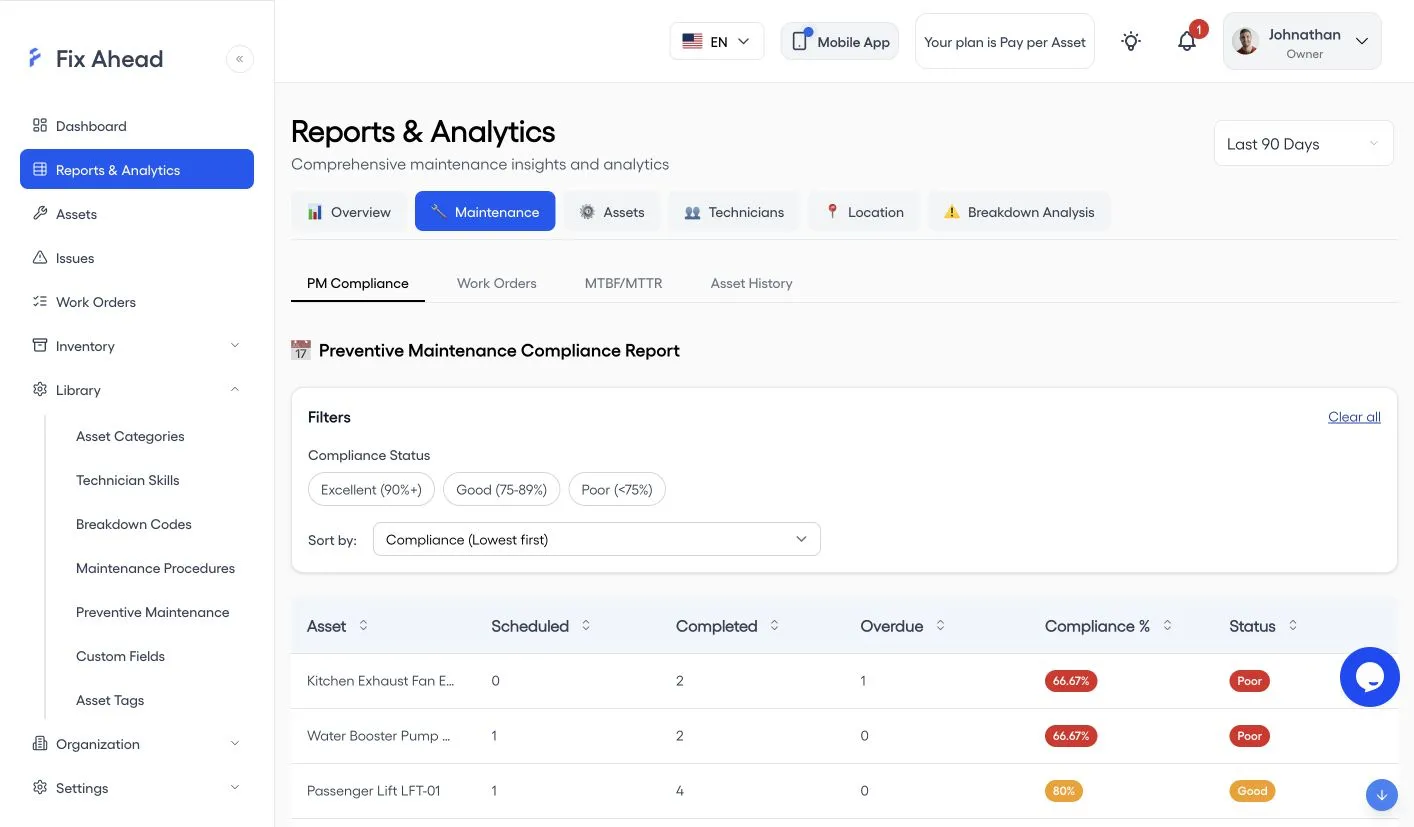Sort by Compliance % column sort icon
1414x827 pixels.
tap(1167, 625)
